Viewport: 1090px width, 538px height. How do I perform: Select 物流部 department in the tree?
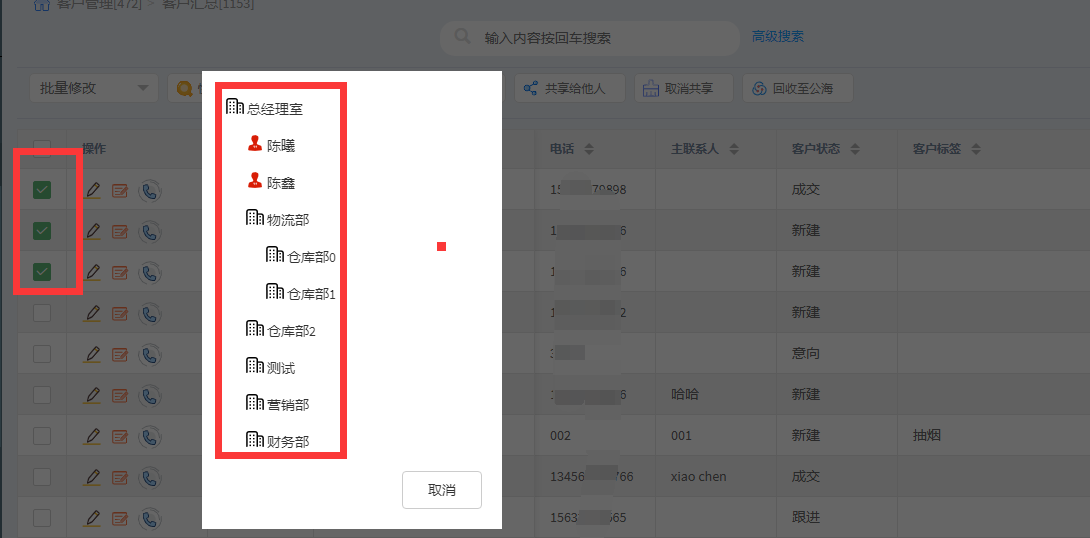pyautogui.click(x=277, y=220)
